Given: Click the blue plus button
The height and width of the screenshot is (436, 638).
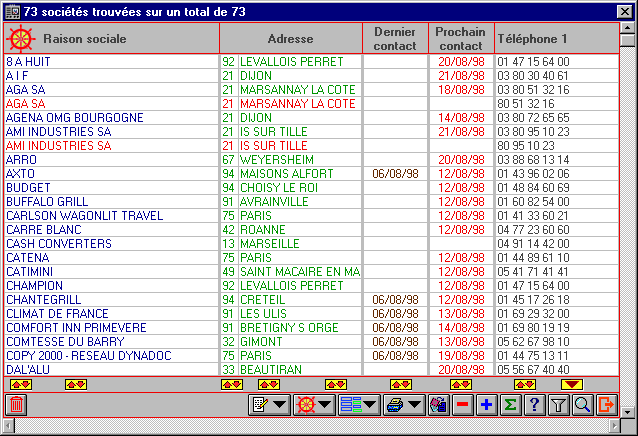Looking at the screenshot, I should (x=486, y=405).
